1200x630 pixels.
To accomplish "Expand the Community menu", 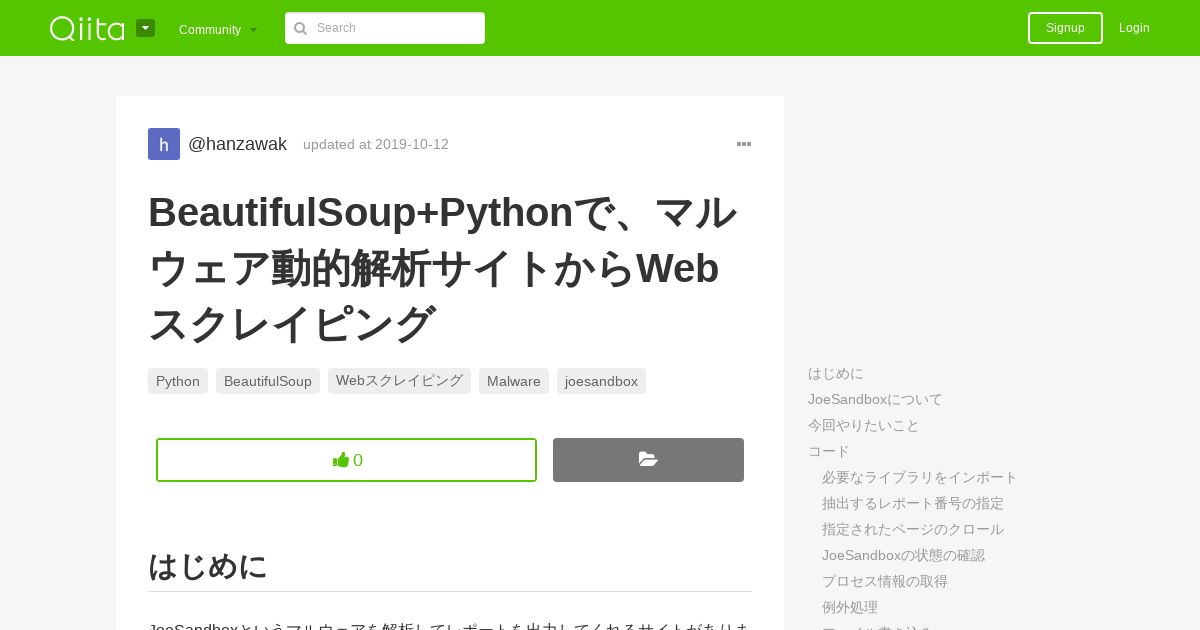I will pos(218,29).
